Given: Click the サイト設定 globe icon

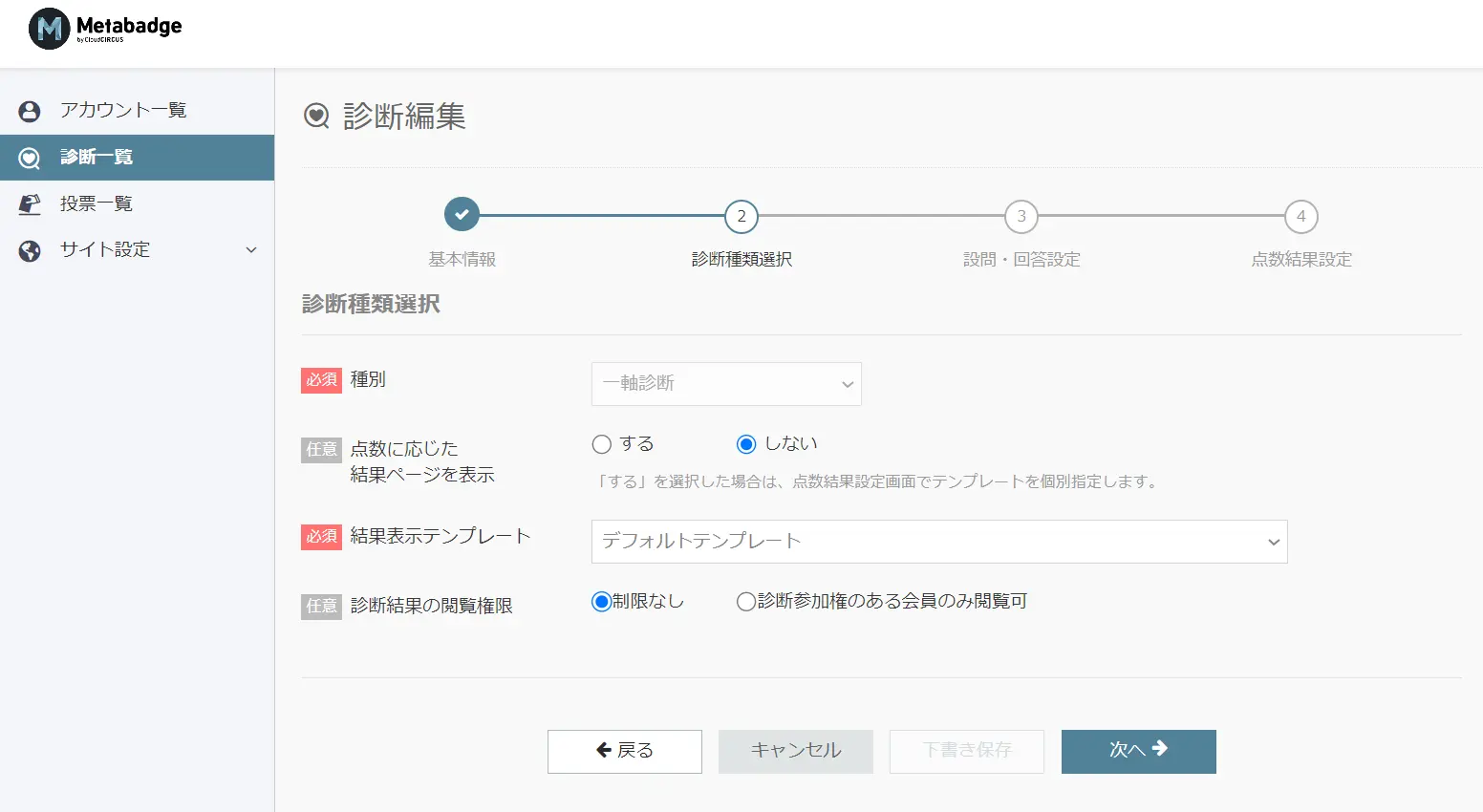Looking at the screenshot, I should click(30, 250).
